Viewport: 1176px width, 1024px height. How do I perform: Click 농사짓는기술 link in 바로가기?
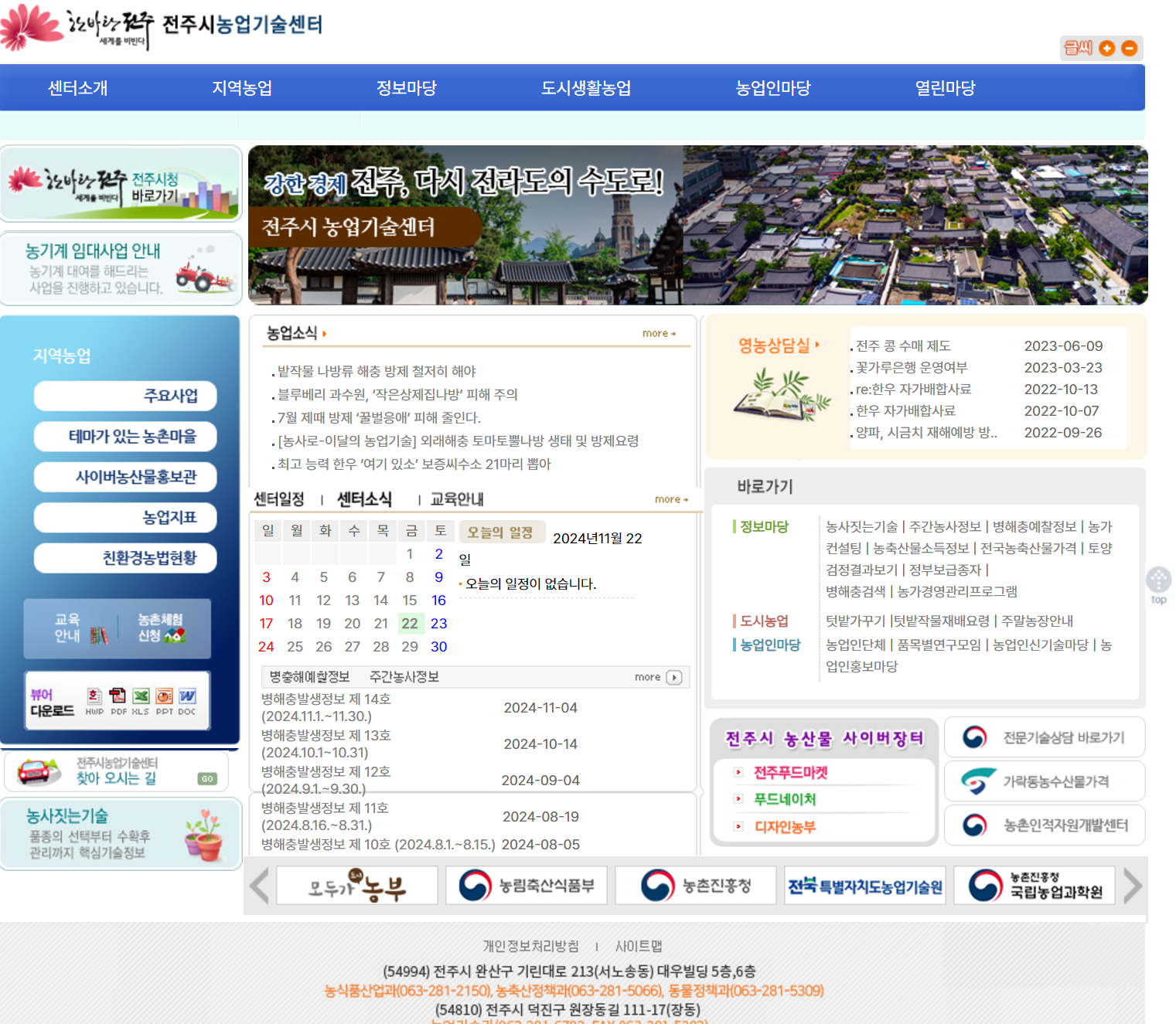tap(861, 527)
